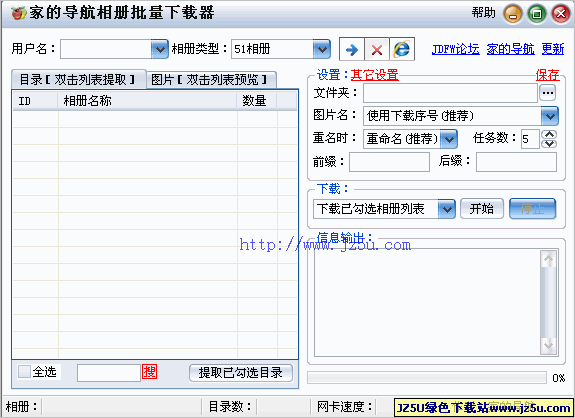The height and width of the screenshot is (418, 575).
Task: Expand the 图片名 naming dropdown
Action: (550, 116)
